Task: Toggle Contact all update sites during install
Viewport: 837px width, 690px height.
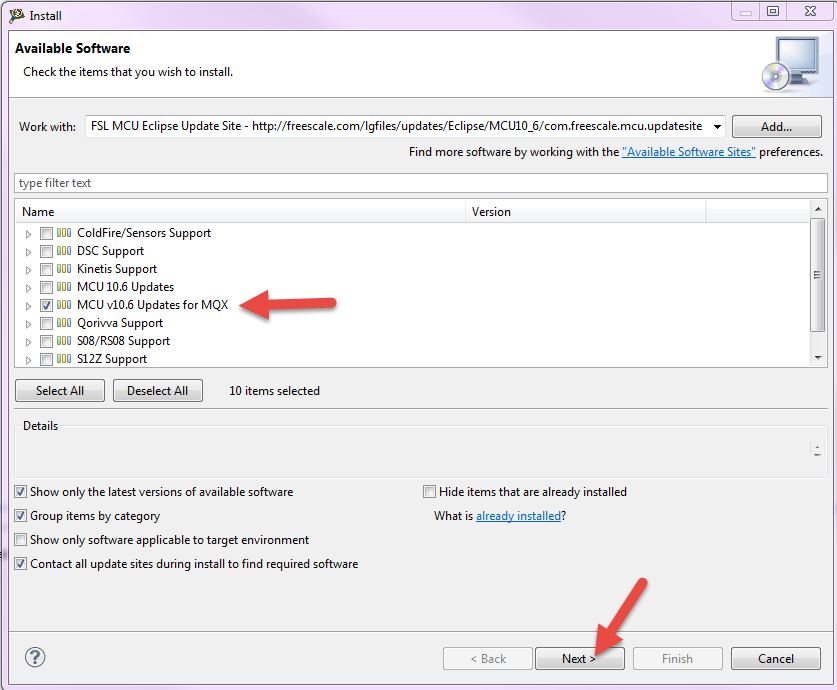Action: click(20, 564)
